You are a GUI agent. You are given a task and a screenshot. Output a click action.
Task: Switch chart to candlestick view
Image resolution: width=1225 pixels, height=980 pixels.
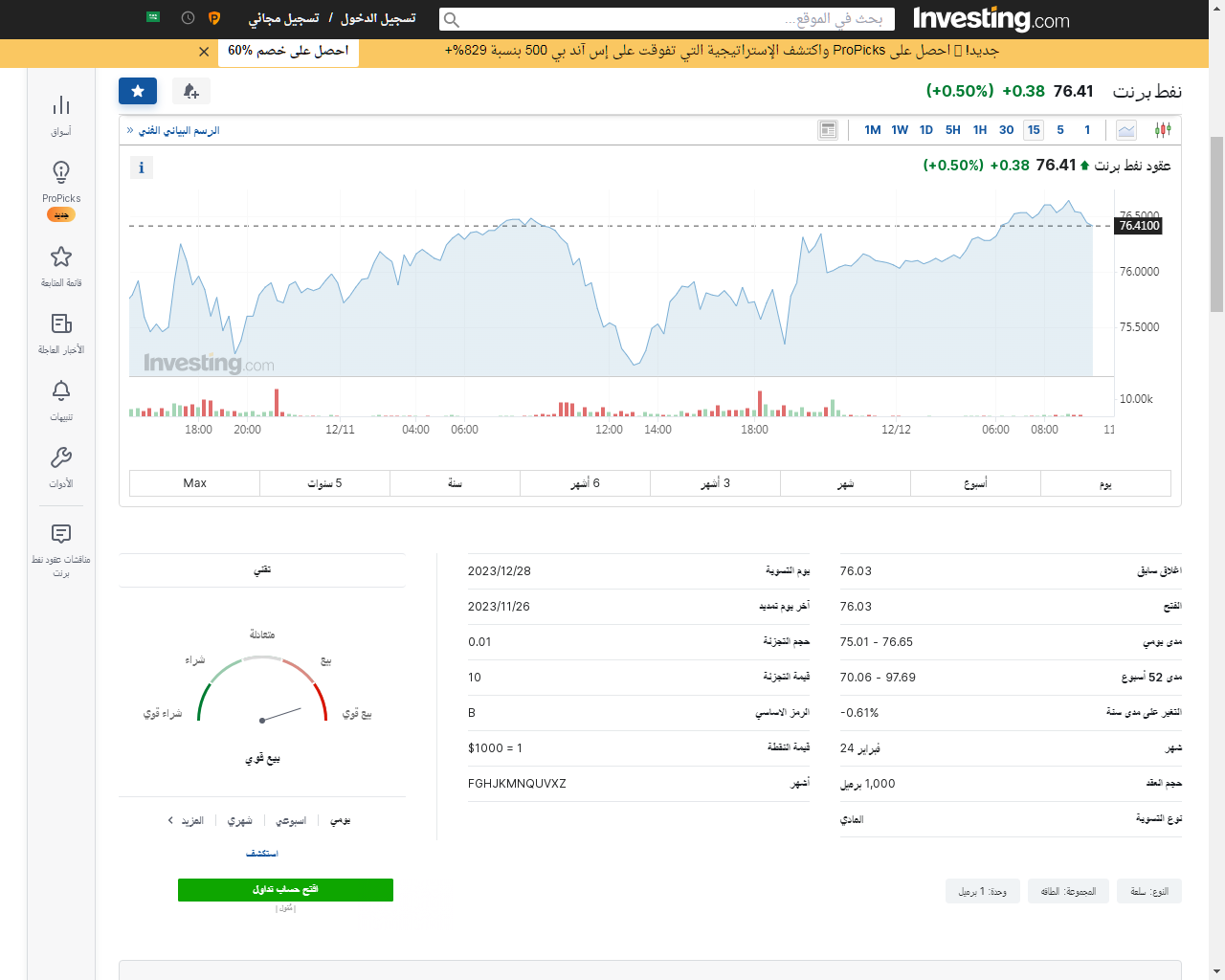pos(1163,130)
